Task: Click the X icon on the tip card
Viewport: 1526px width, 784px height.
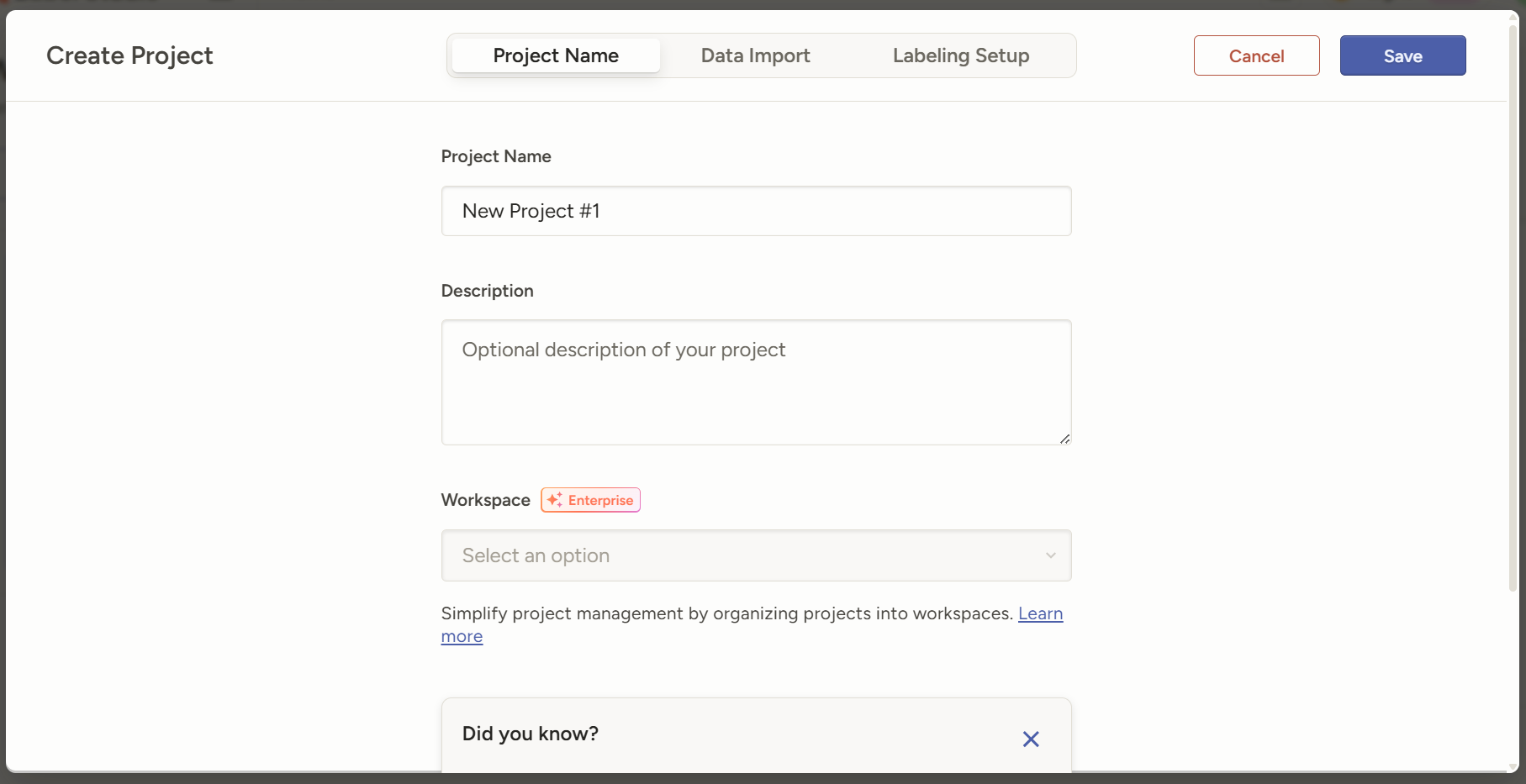Action: point(1031,739)
